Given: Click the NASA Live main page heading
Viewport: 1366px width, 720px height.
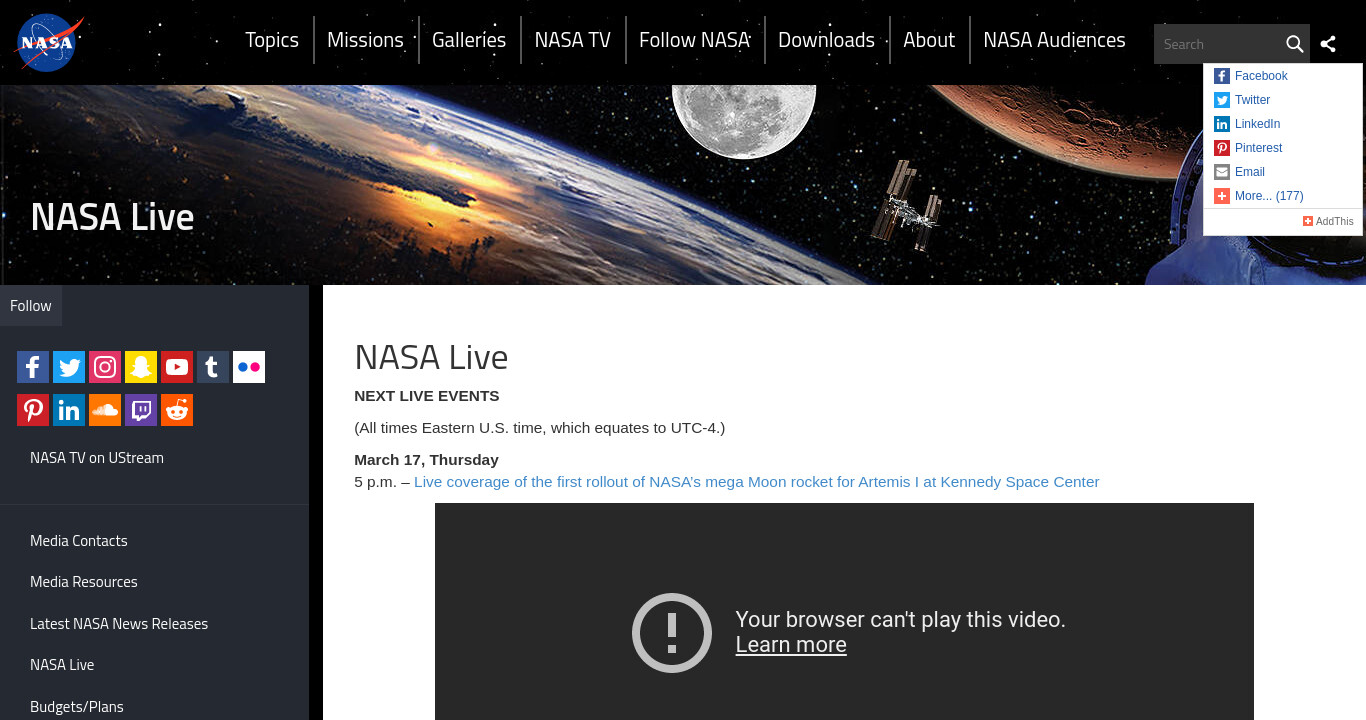Looking at the screenshot, I should (x=431, y=357).
